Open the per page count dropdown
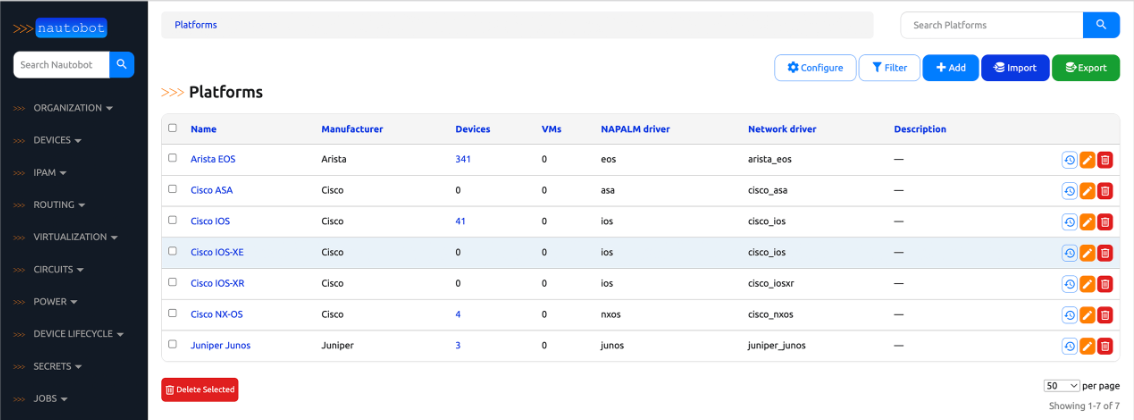The height and width of the screenshot is (420, 1134). [x=1062, y=385]
